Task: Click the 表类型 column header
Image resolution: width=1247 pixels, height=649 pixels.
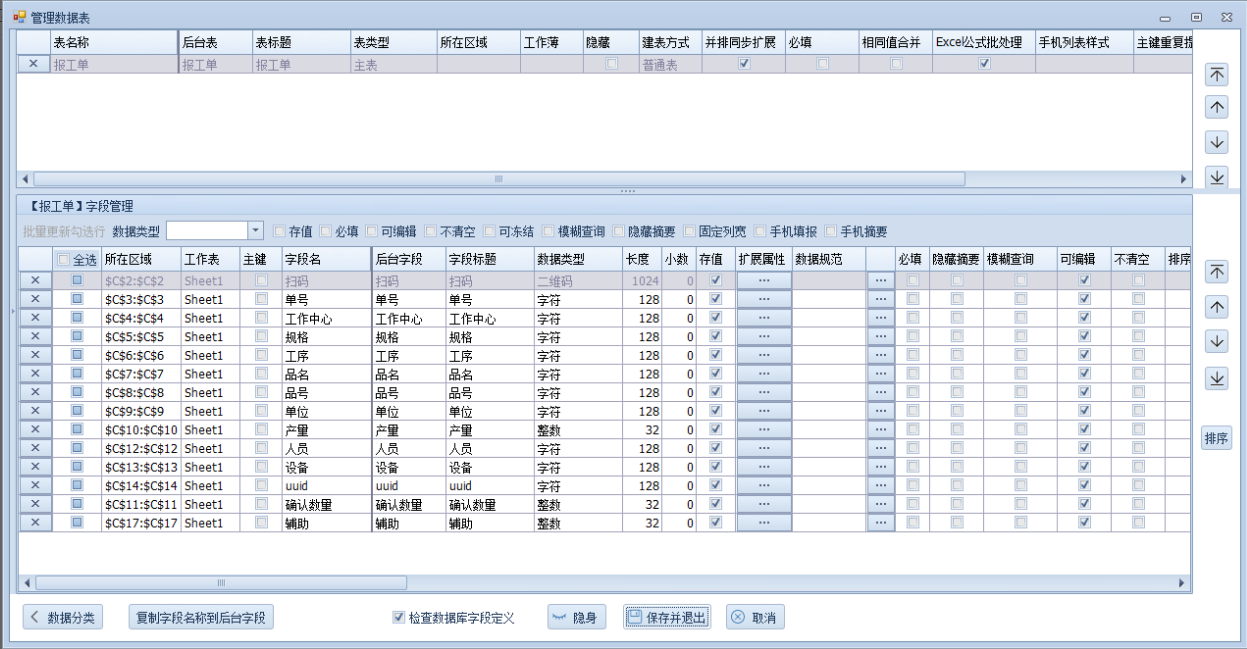Action: [391, 43]
